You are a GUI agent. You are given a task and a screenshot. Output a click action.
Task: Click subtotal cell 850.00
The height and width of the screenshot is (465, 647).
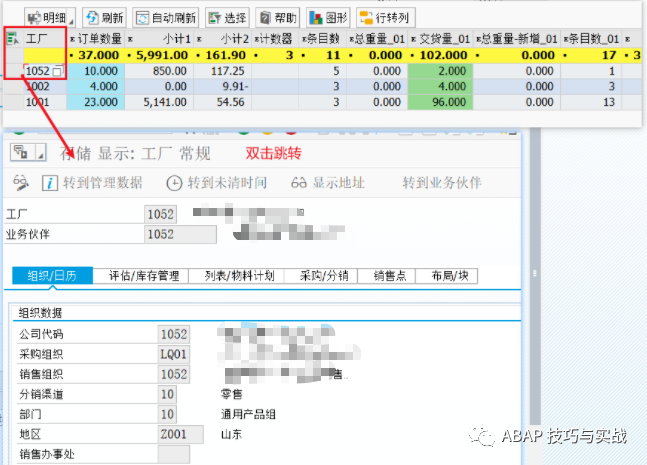click(x=159, y=71)
